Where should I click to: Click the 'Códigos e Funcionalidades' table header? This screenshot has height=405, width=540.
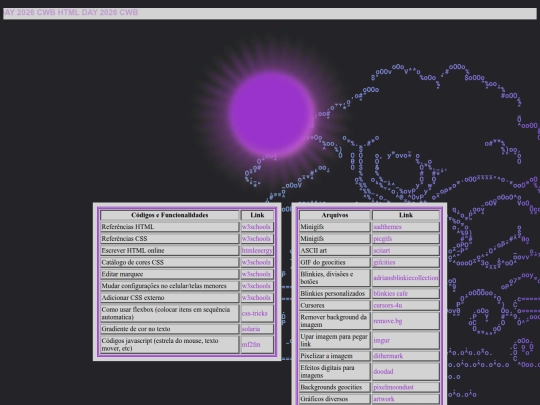169,215
